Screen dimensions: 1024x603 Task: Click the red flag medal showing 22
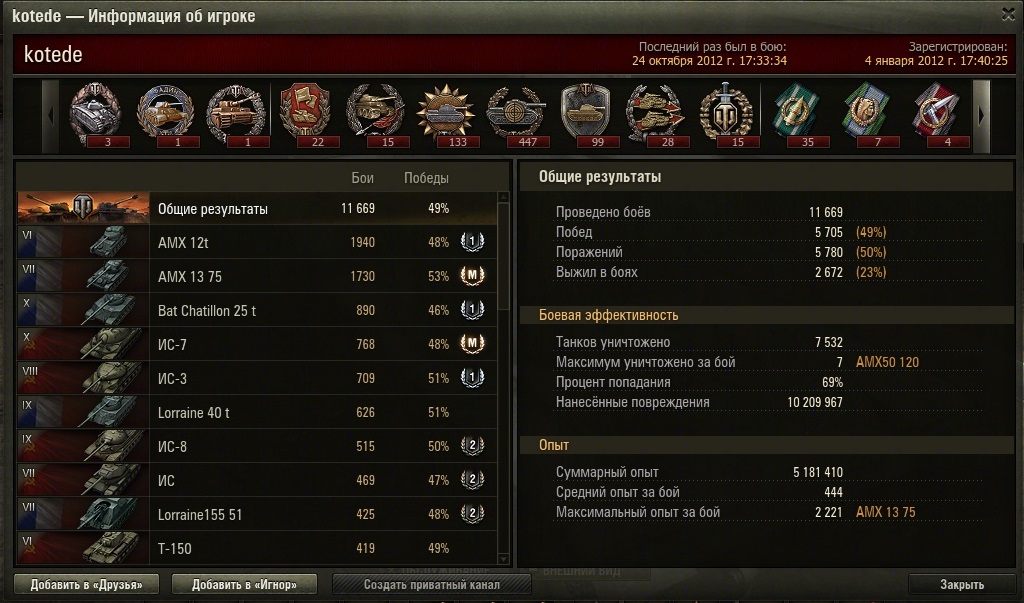[x=306, y=115]
